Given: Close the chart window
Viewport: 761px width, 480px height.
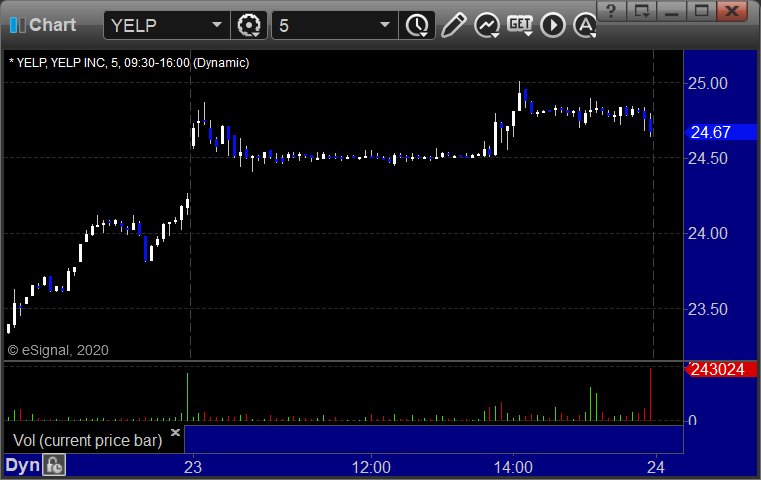Looking at the screenshot, I should point(732,10).
